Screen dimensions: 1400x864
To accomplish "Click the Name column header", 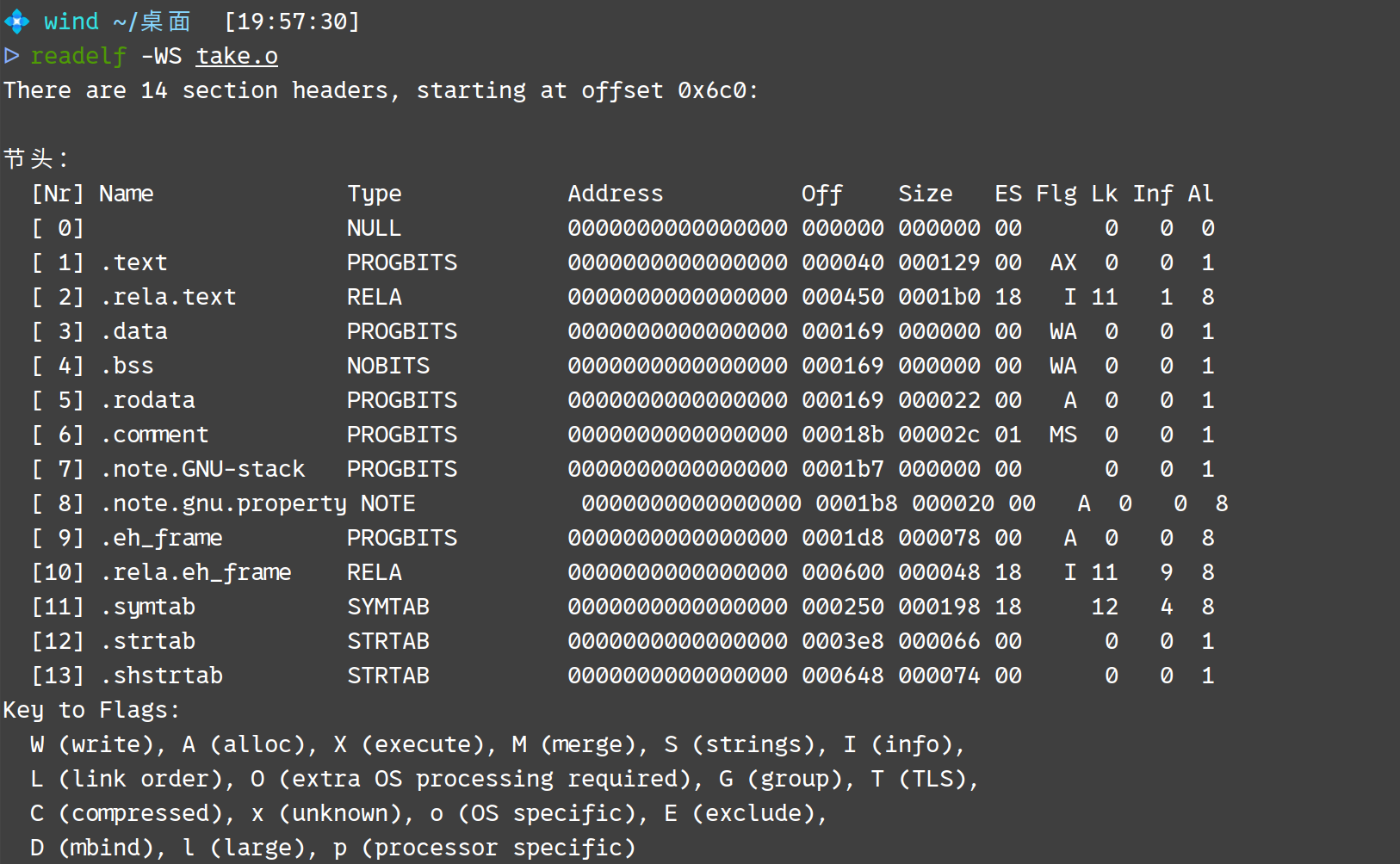I will (126, 194).
